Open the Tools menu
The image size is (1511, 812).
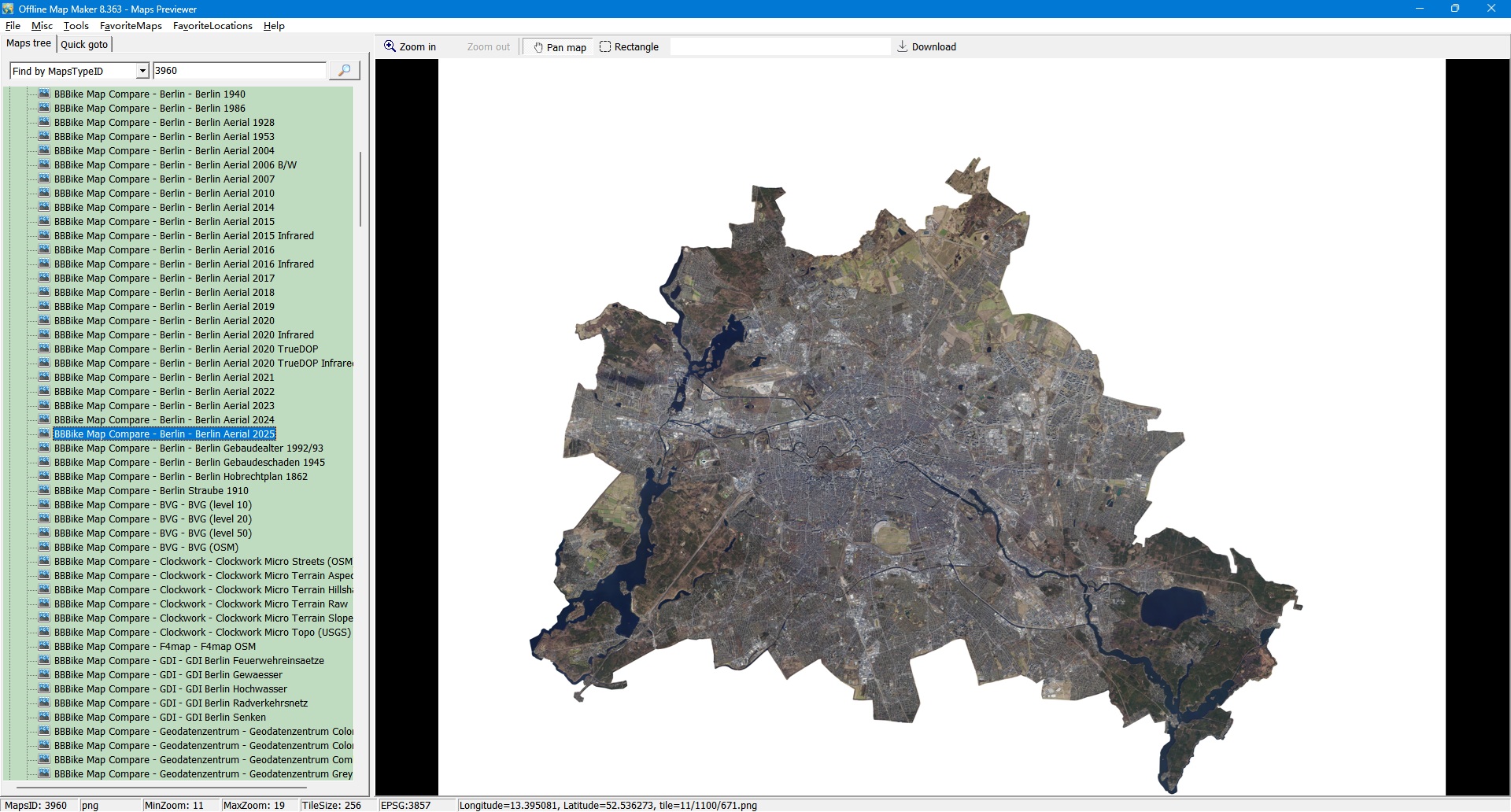pos(76,26)
